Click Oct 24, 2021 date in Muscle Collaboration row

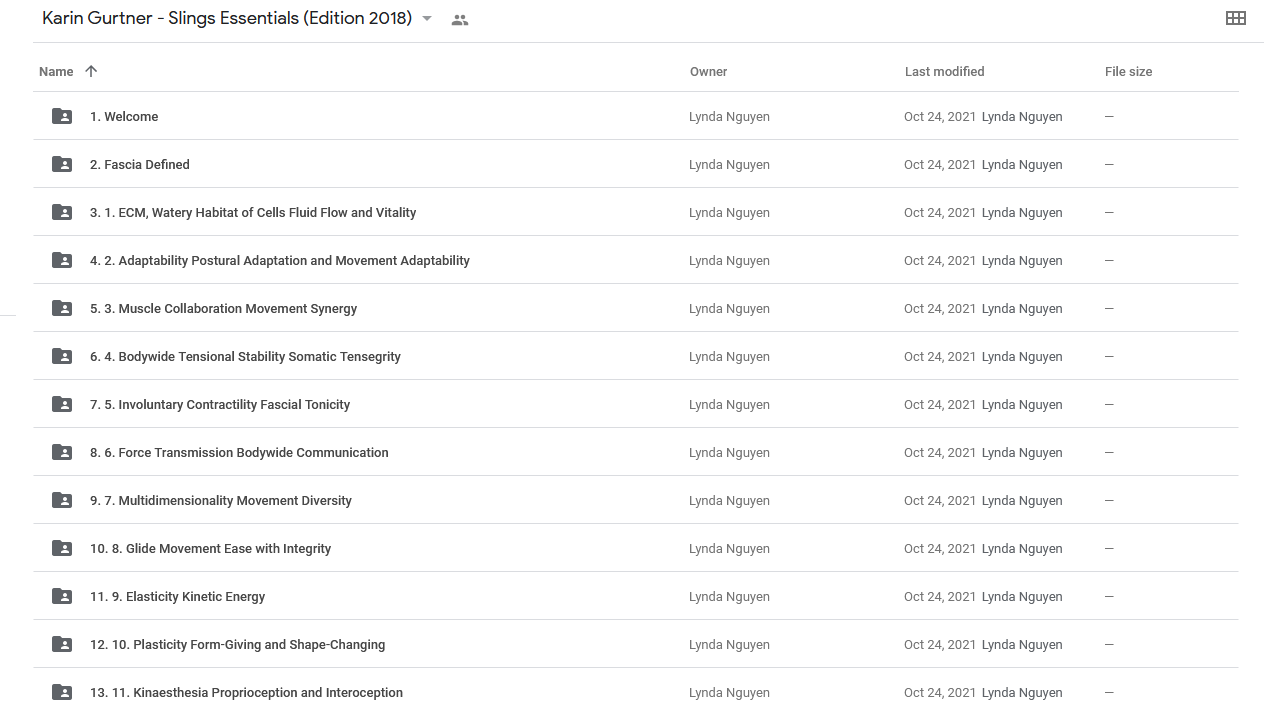tap(940, 309)
